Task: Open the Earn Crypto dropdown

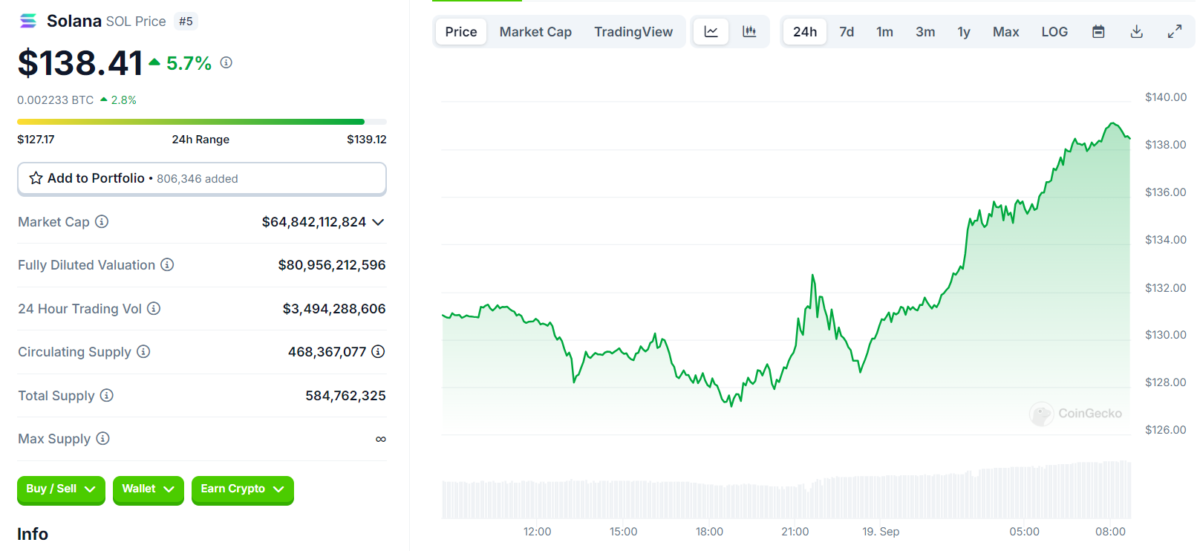Action: click(x=242, y=489)
